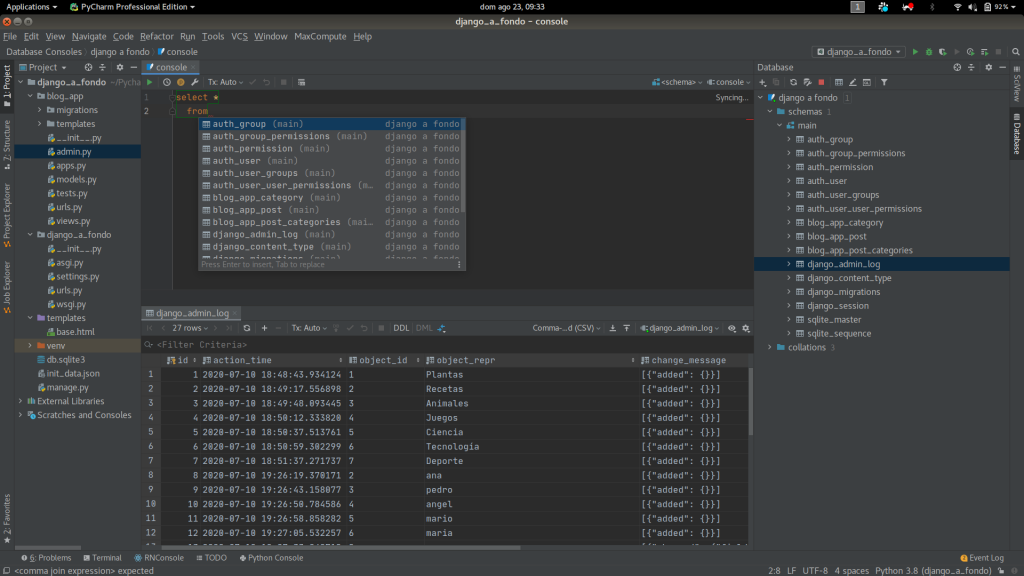Select the django_admin_log results tab
Image resolution: width=1024 pixels, height=576 pixels.
191,313
